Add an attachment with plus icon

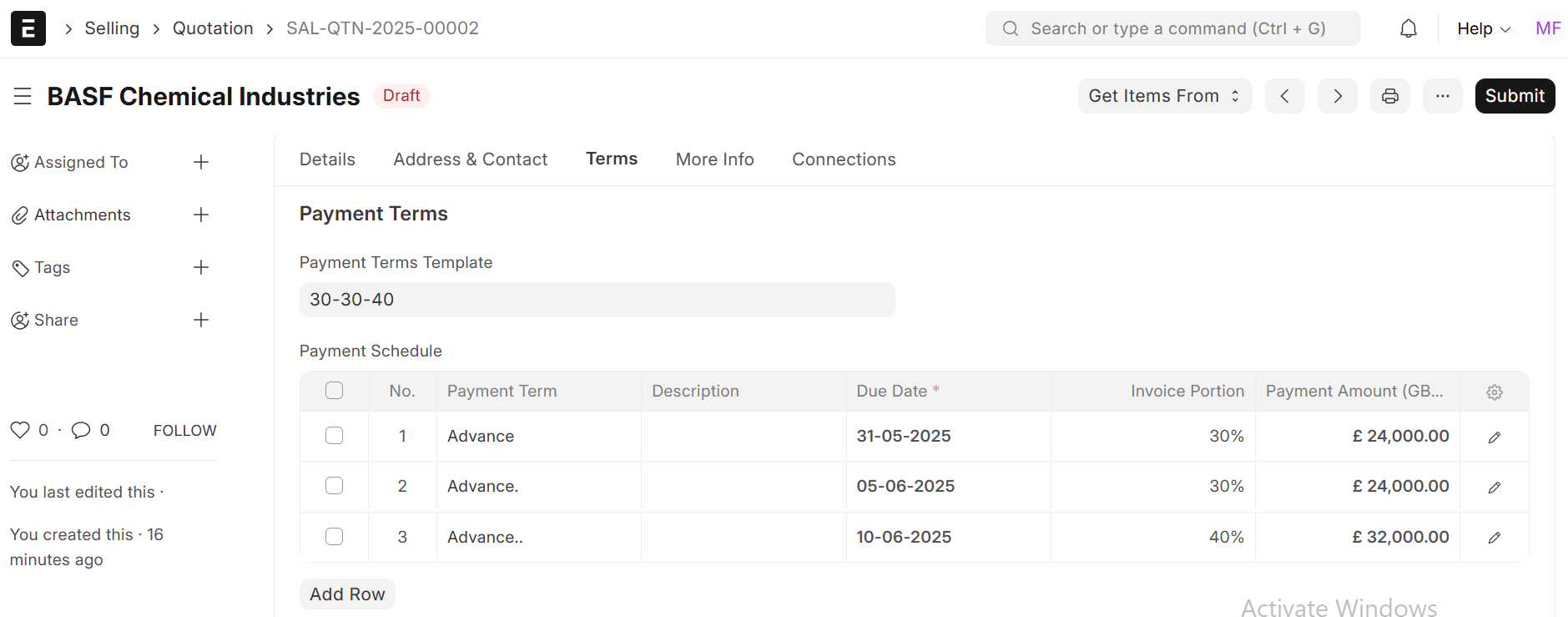pos(201,215)
